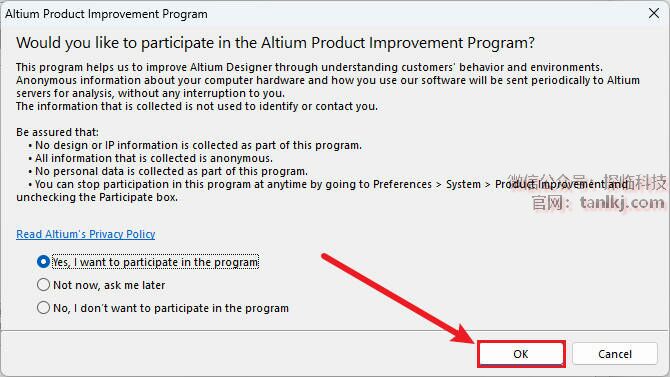Click the Cancel button
Screen dimensions: 670x377
614,354
